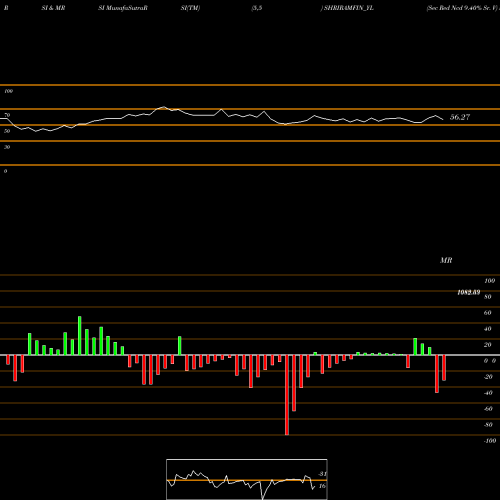The image size is (500, 500).
Task: Click the -20 label on MR axis
Action: [488, 377]
